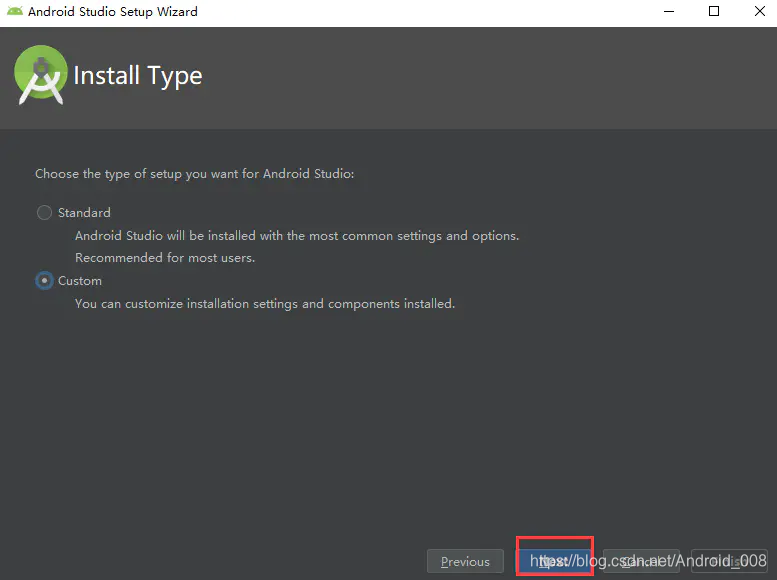Click 'Android Studio will be installed' description
The height and width of the screenshot is (580, 777).
pos(297,235)
